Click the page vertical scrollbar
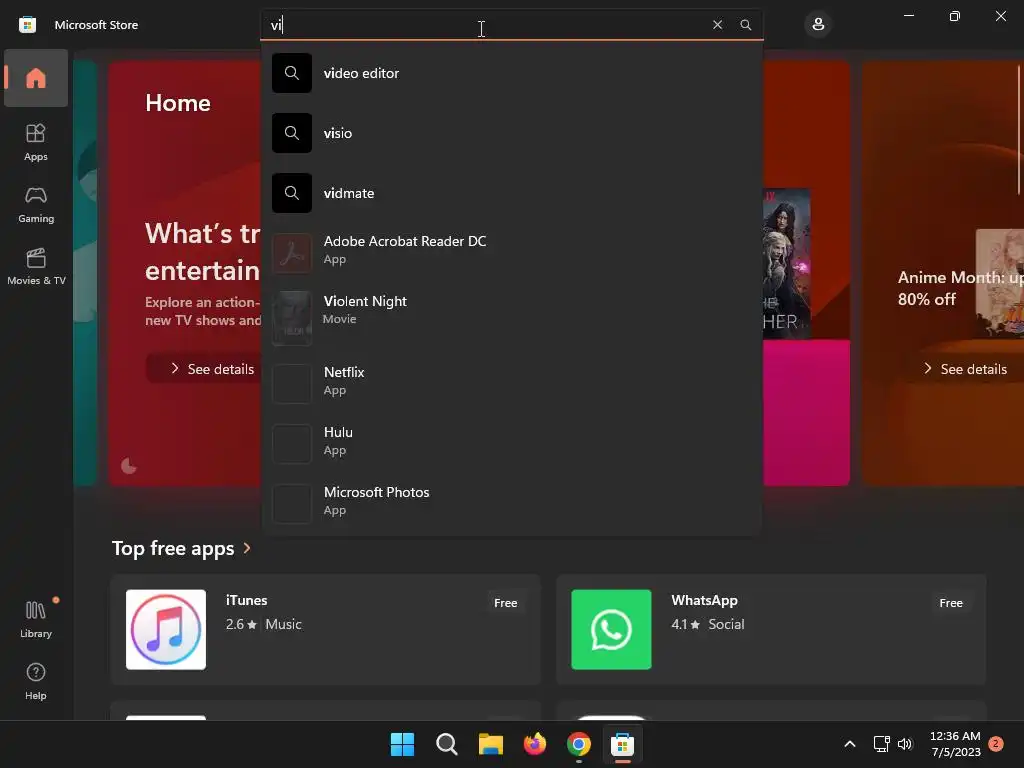Screen dimensions: 1024x768 tap(1019, 129)
